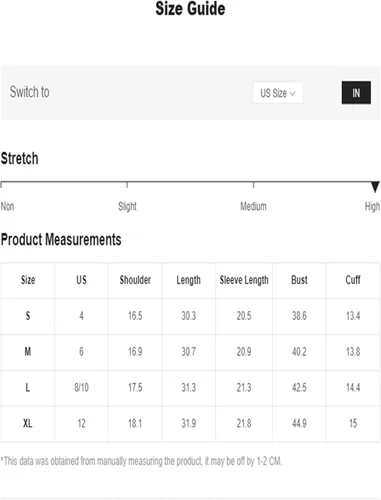381x500 pixels.
Task: Open the US Size dropdown
Action: click(278, 93)
